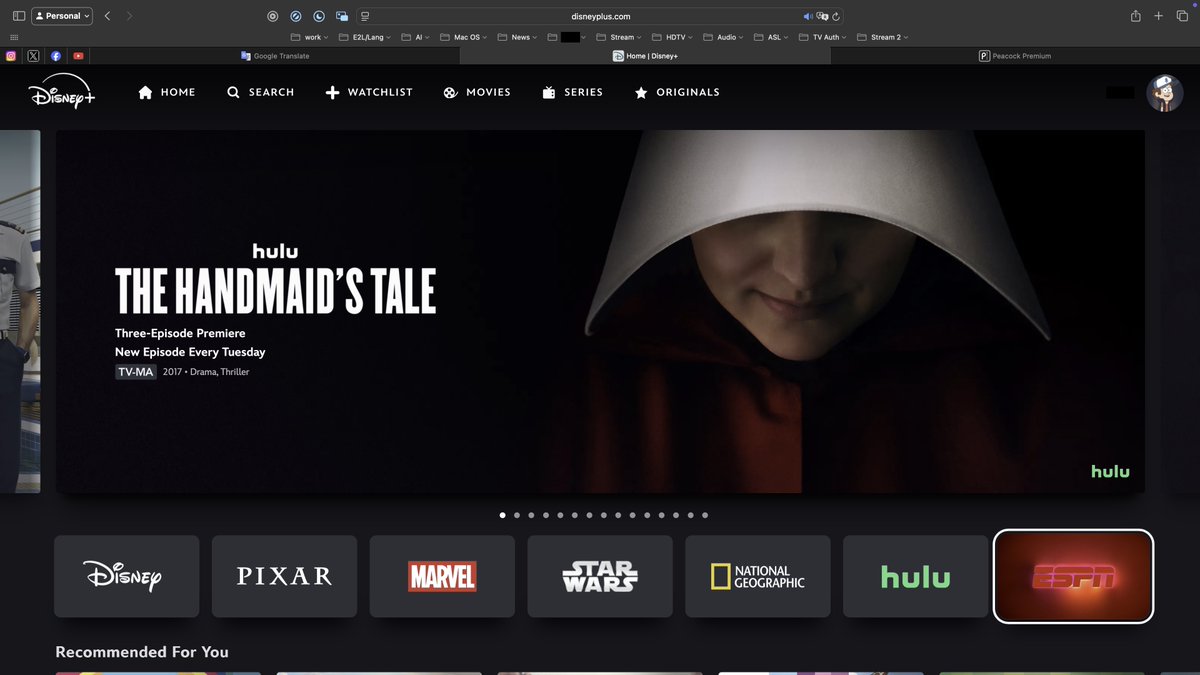Click the Three-Episode Premiere text
The height and width of the screenshot is (675, 1200).
click(180, 333)
